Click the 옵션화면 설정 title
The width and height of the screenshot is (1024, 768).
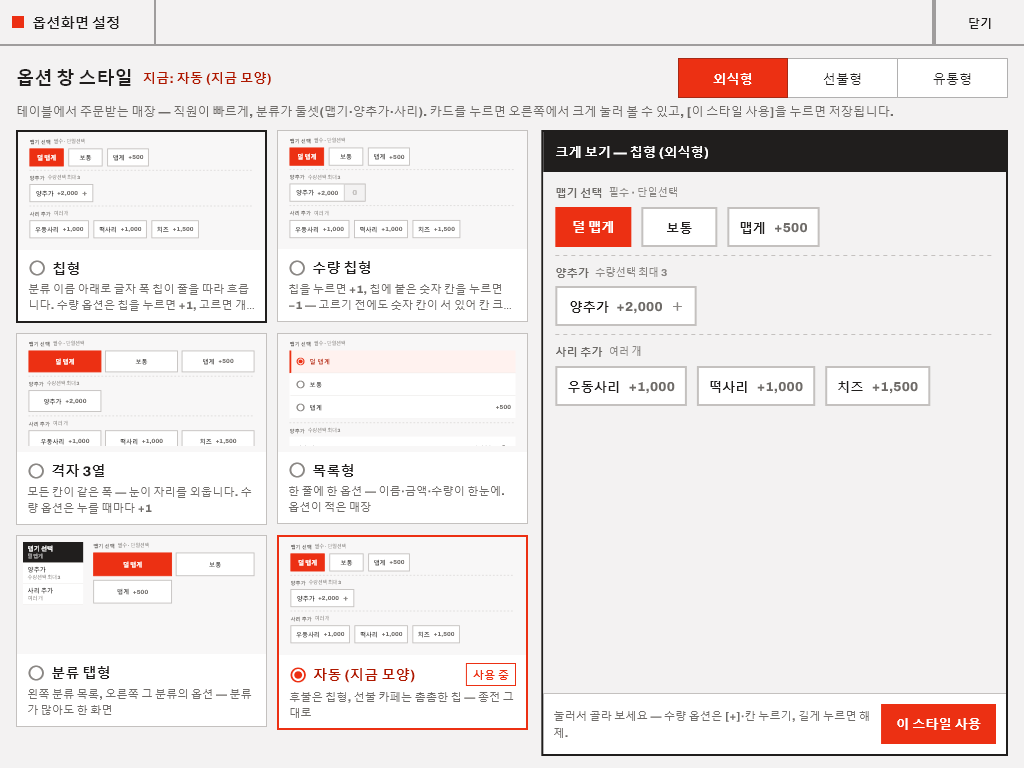pyautogui.click(x=76, y=22)
